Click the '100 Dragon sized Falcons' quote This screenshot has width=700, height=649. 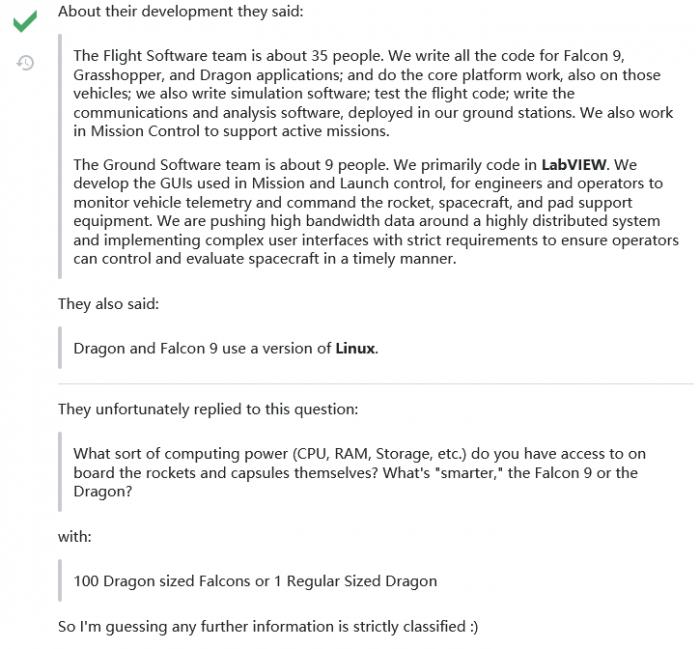point(255,581)
